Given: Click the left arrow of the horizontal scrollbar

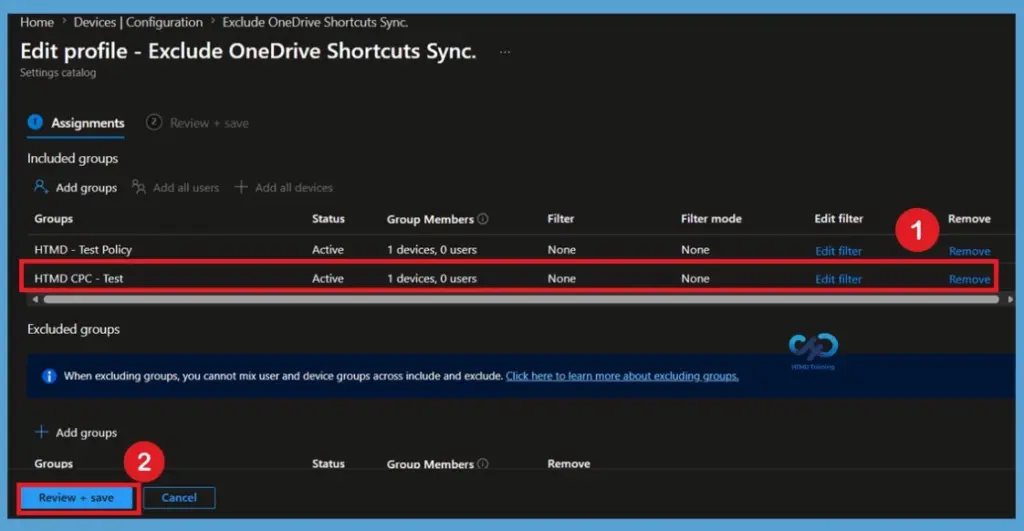Looking at the screenshot, I should (35, 299).
